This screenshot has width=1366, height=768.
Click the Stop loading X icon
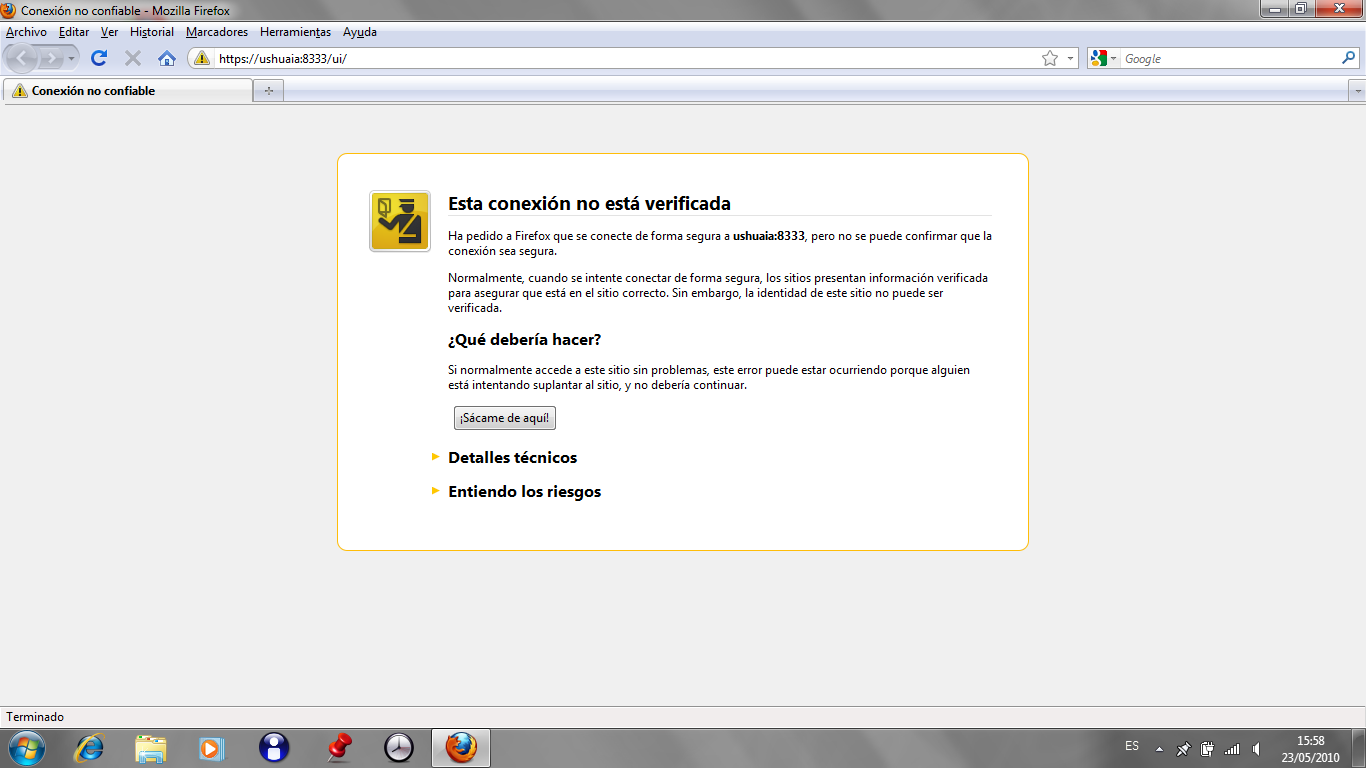pyautogui.click(x=132, y=58)
